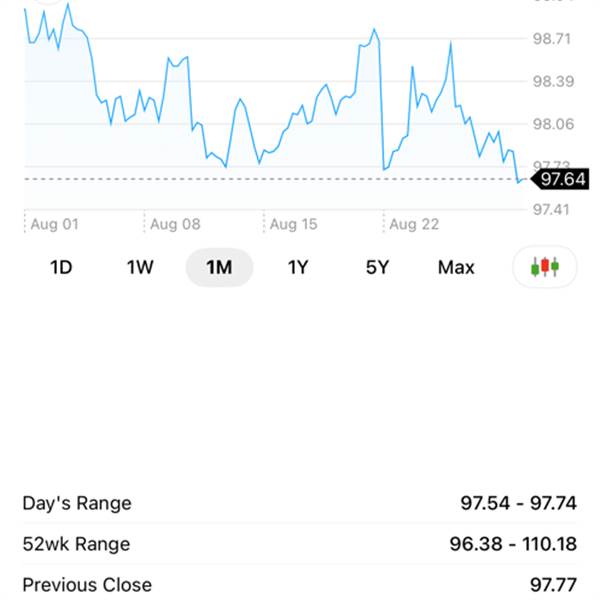Screen dimensions: 600x600
Task: Tap the Aug 15 date label
Action: coord(293,224)
